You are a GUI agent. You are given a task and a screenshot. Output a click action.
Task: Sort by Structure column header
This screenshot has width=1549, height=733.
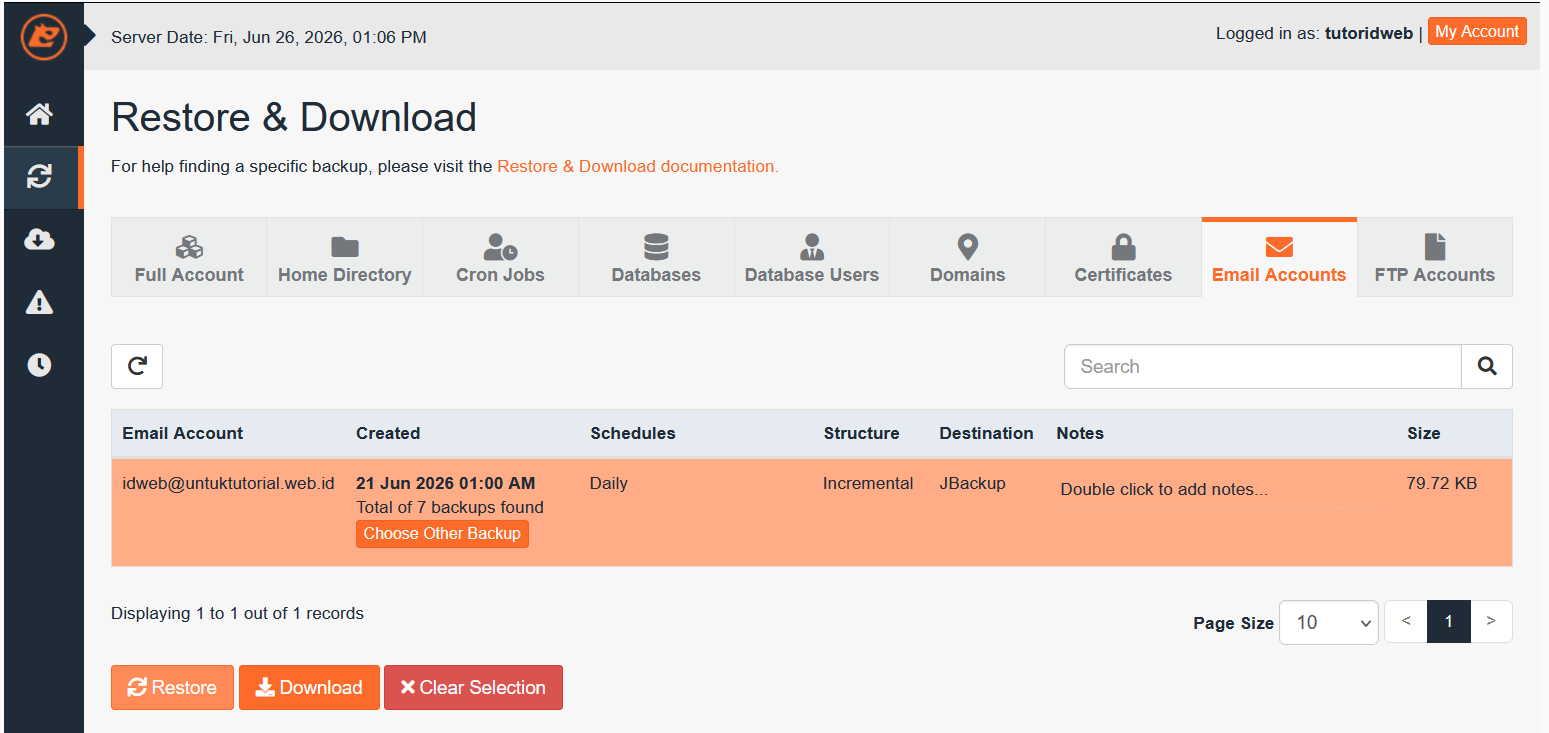tap(861, 433)
